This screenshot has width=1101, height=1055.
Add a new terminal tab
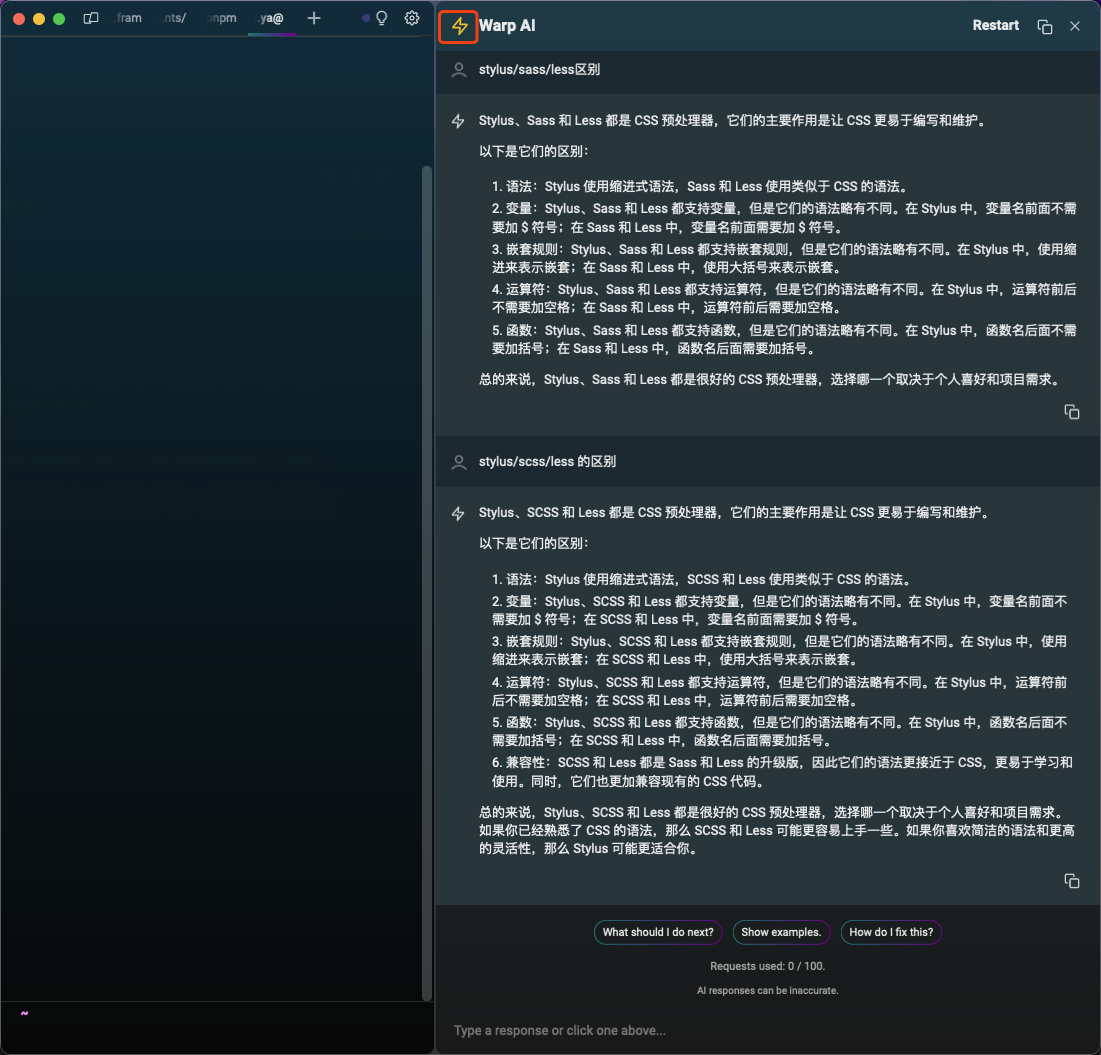click(x=314, y=18)
